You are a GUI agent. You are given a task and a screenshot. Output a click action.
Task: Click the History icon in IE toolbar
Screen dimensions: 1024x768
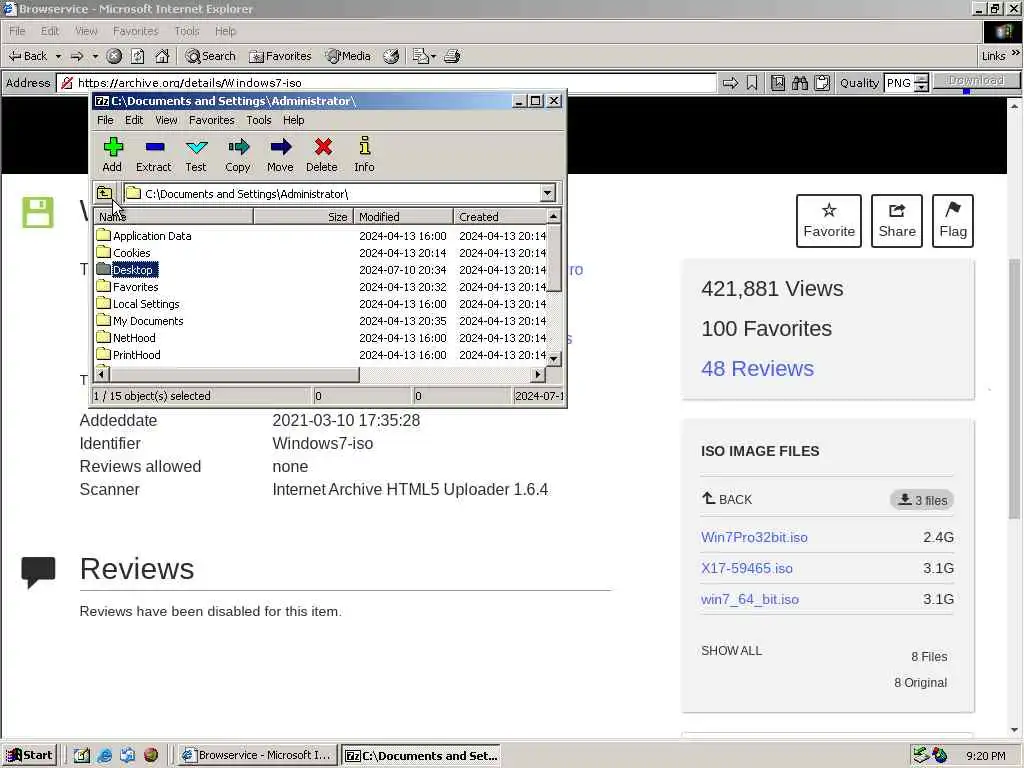[391, 56]
